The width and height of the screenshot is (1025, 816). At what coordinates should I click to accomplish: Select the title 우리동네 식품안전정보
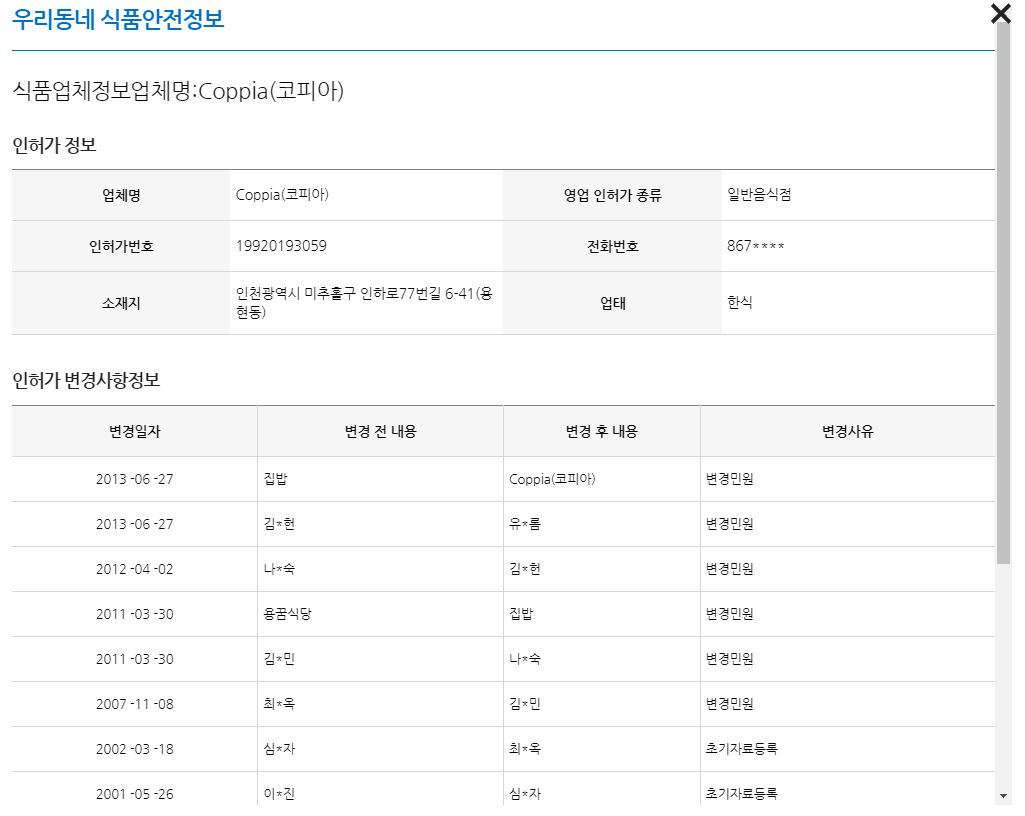118,19
